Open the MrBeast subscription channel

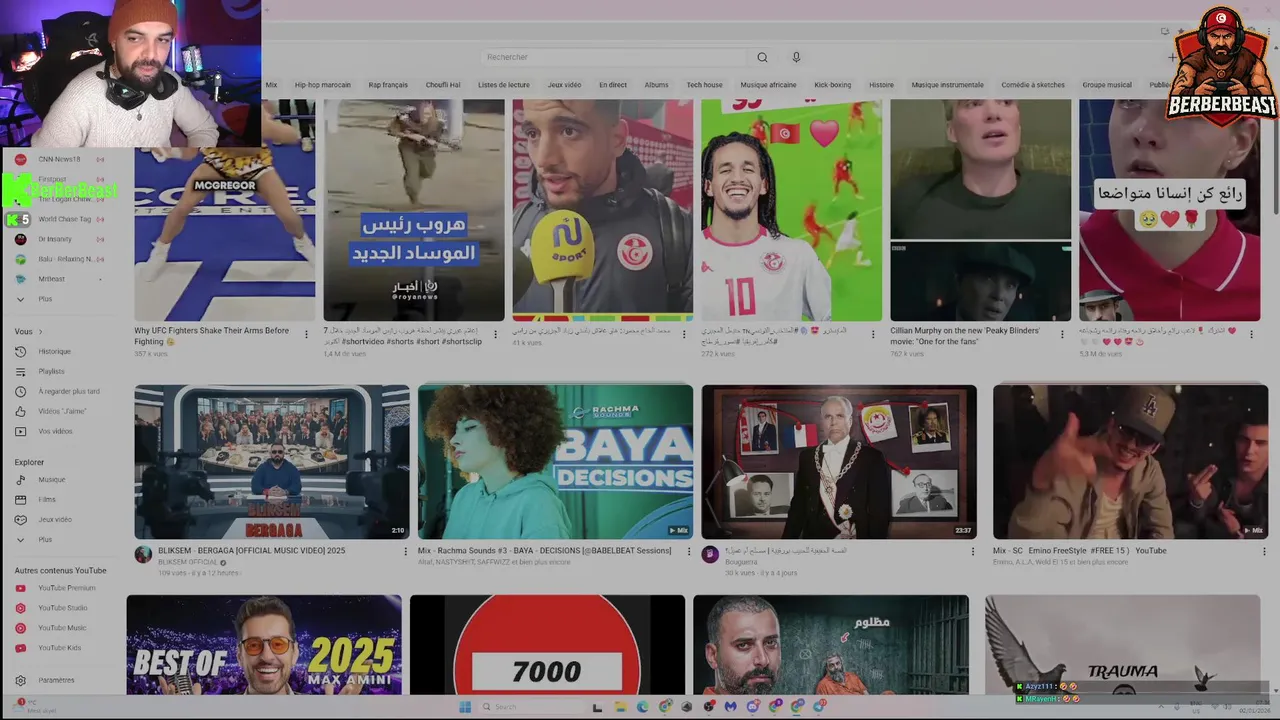pos(51,279)
